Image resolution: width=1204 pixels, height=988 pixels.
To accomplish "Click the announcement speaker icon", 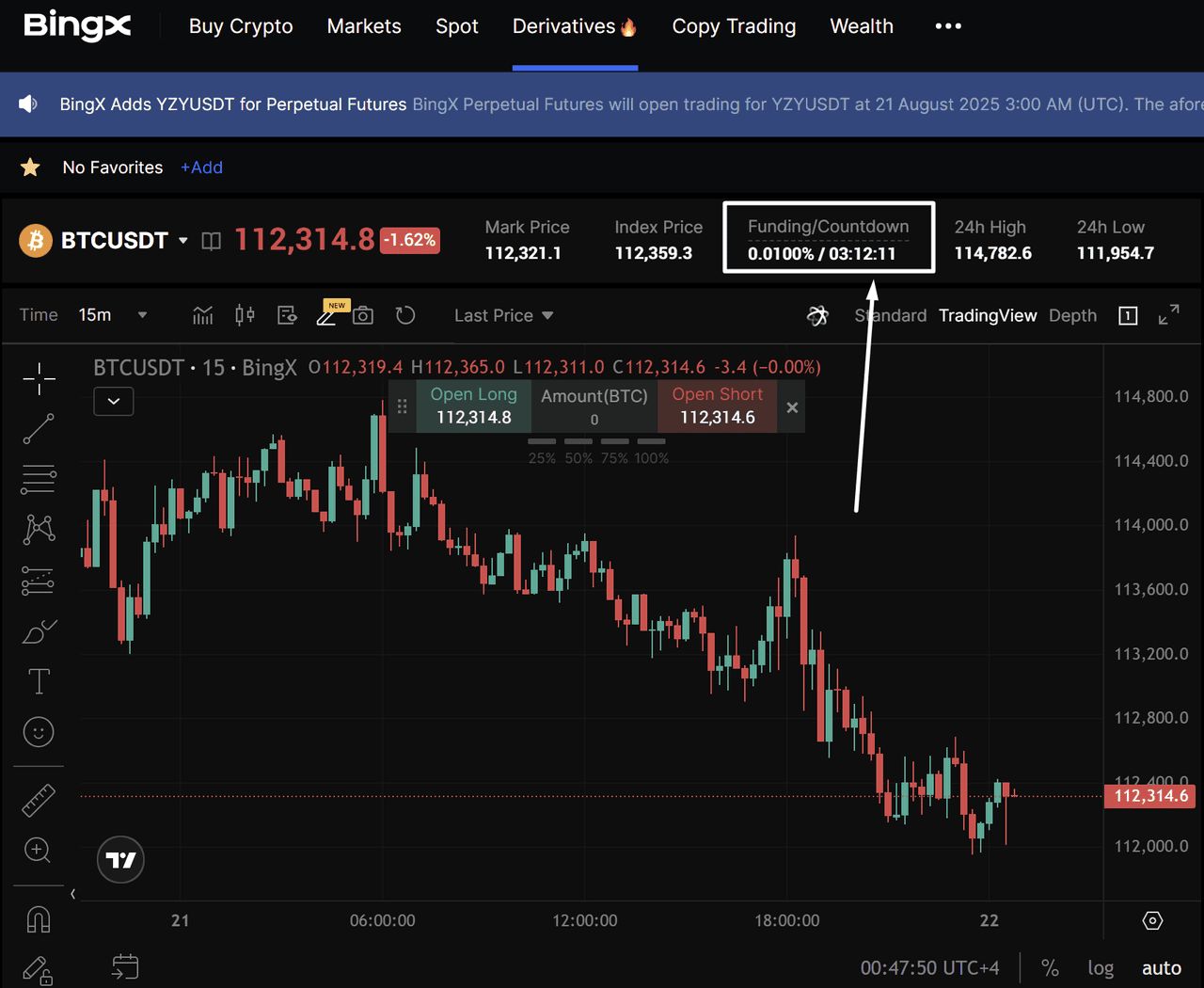I will point(28,104).
